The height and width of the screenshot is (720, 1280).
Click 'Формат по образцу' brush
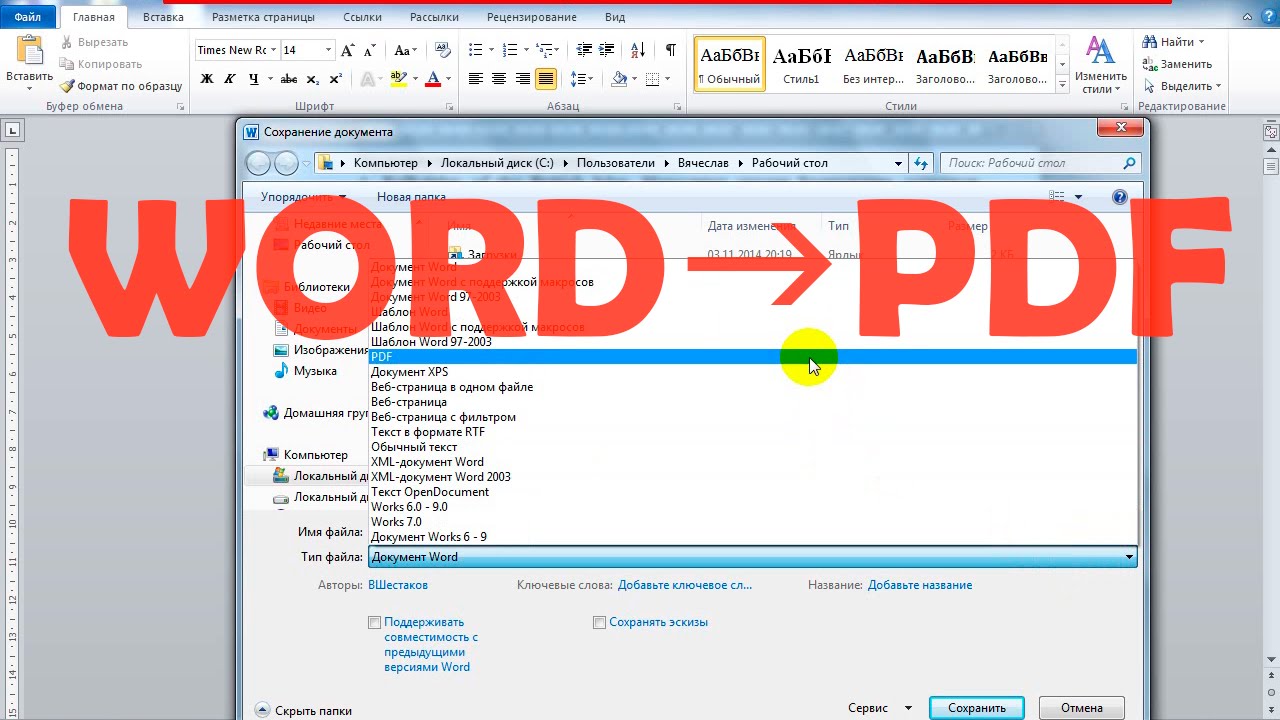tap(121, 86)
